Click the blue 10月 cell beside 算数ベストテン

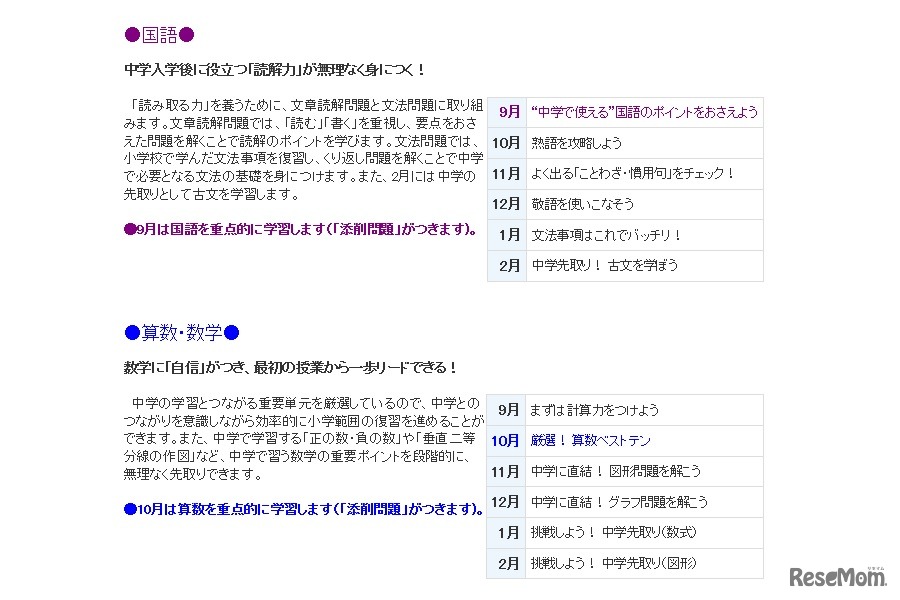point(506,440)
